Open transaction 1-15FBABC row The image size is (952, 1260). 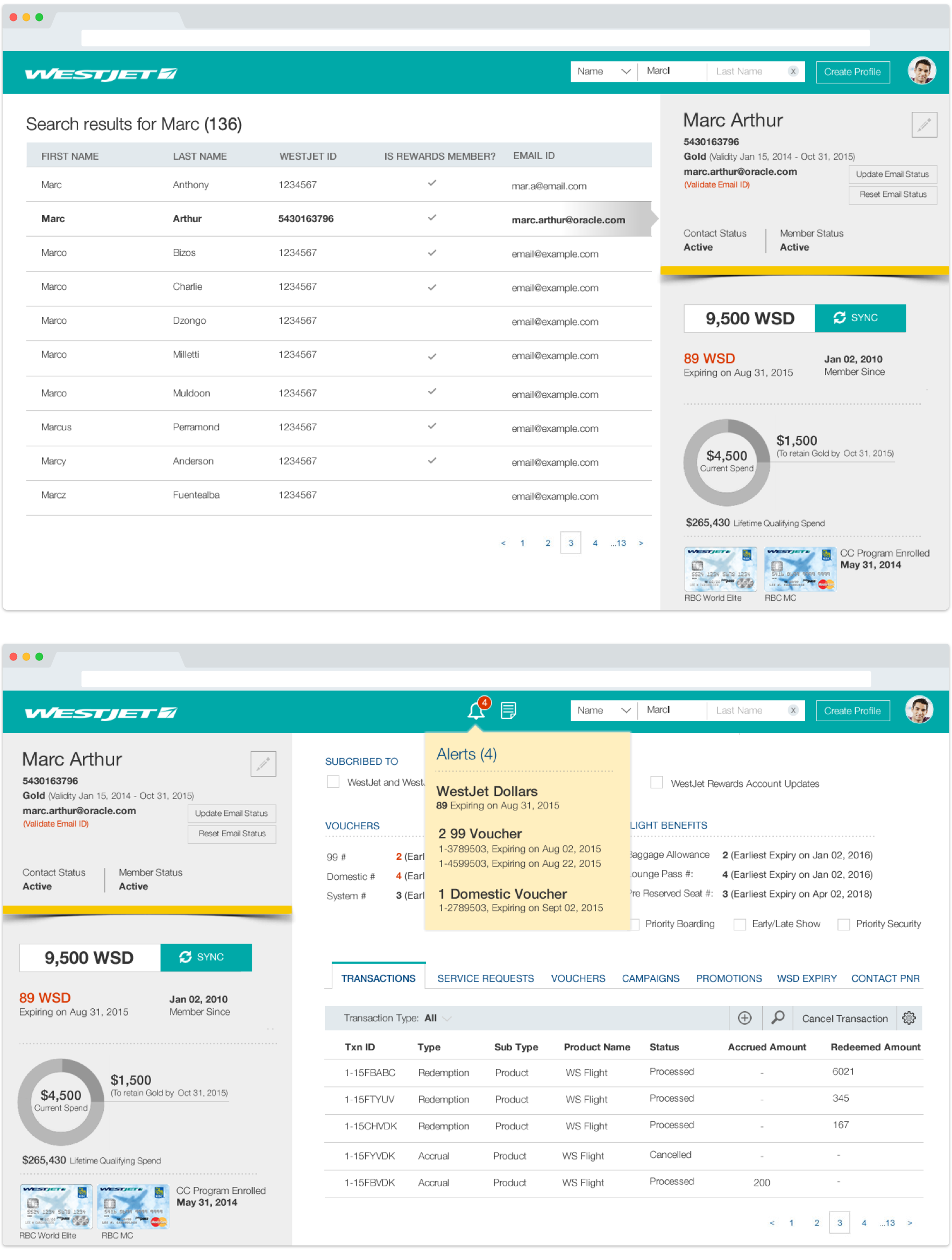pyautogui.click(x=623, y=1073)
